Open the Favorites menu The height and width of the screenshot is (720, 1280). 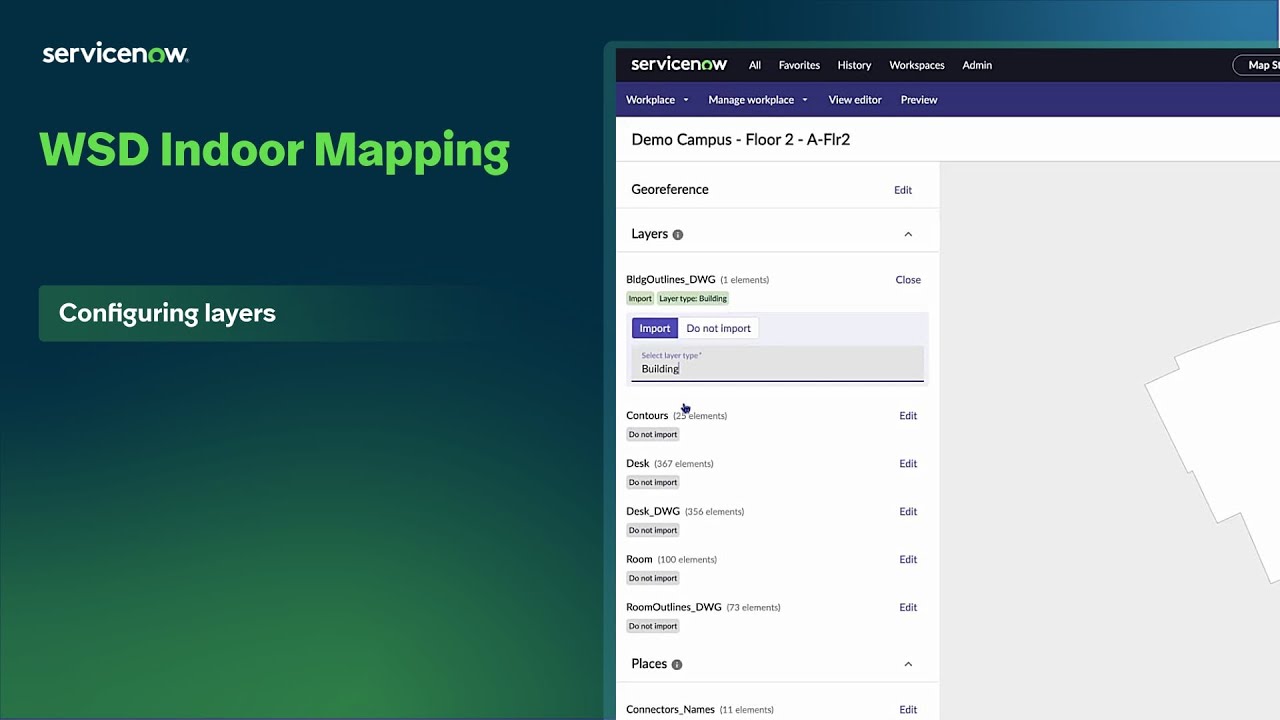tap(798, 65)
